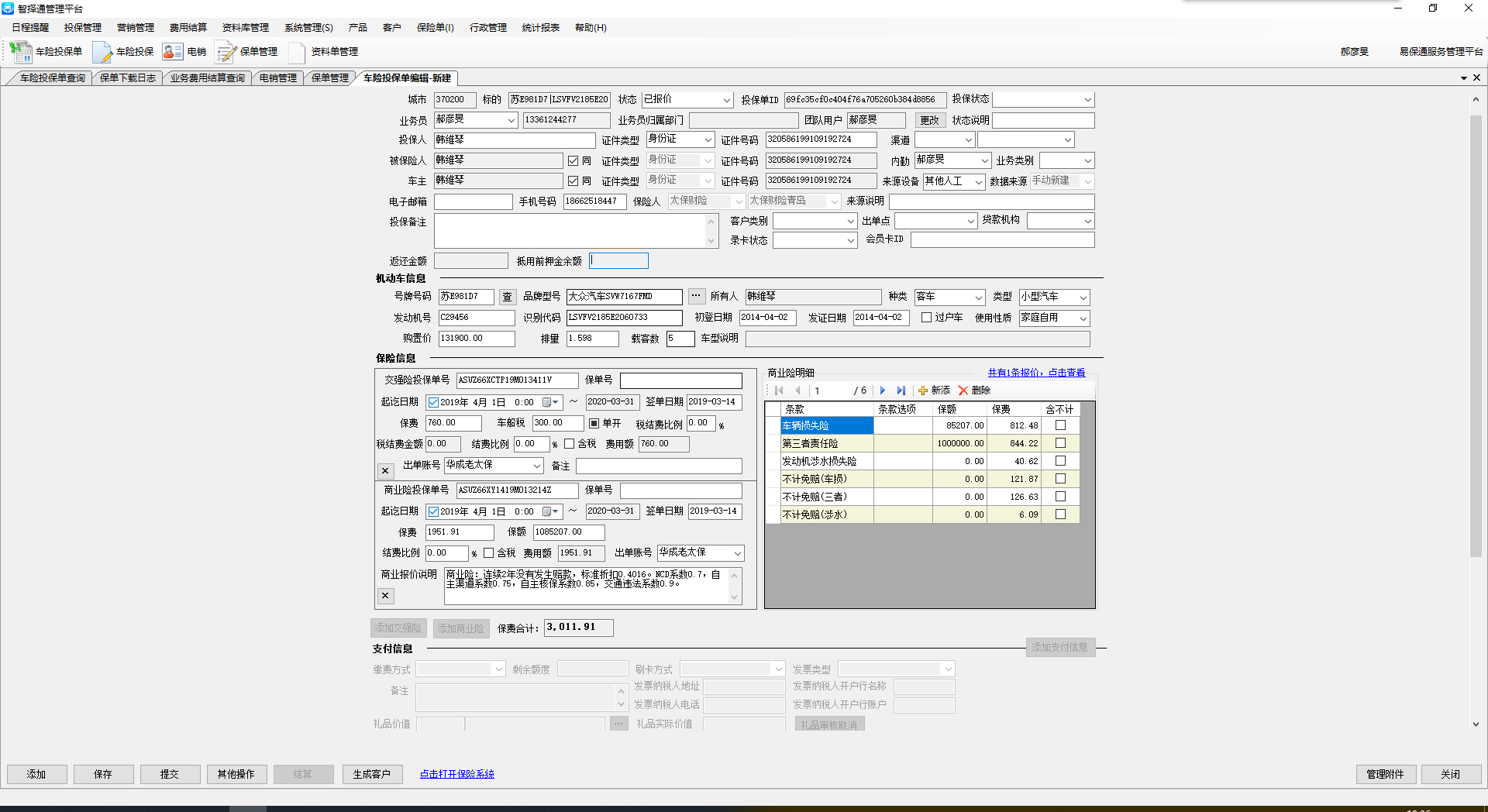The width and height of the screenshot is (1488, 812).
Task: Open the 点击打开保险系统 link
Action: 456,774
